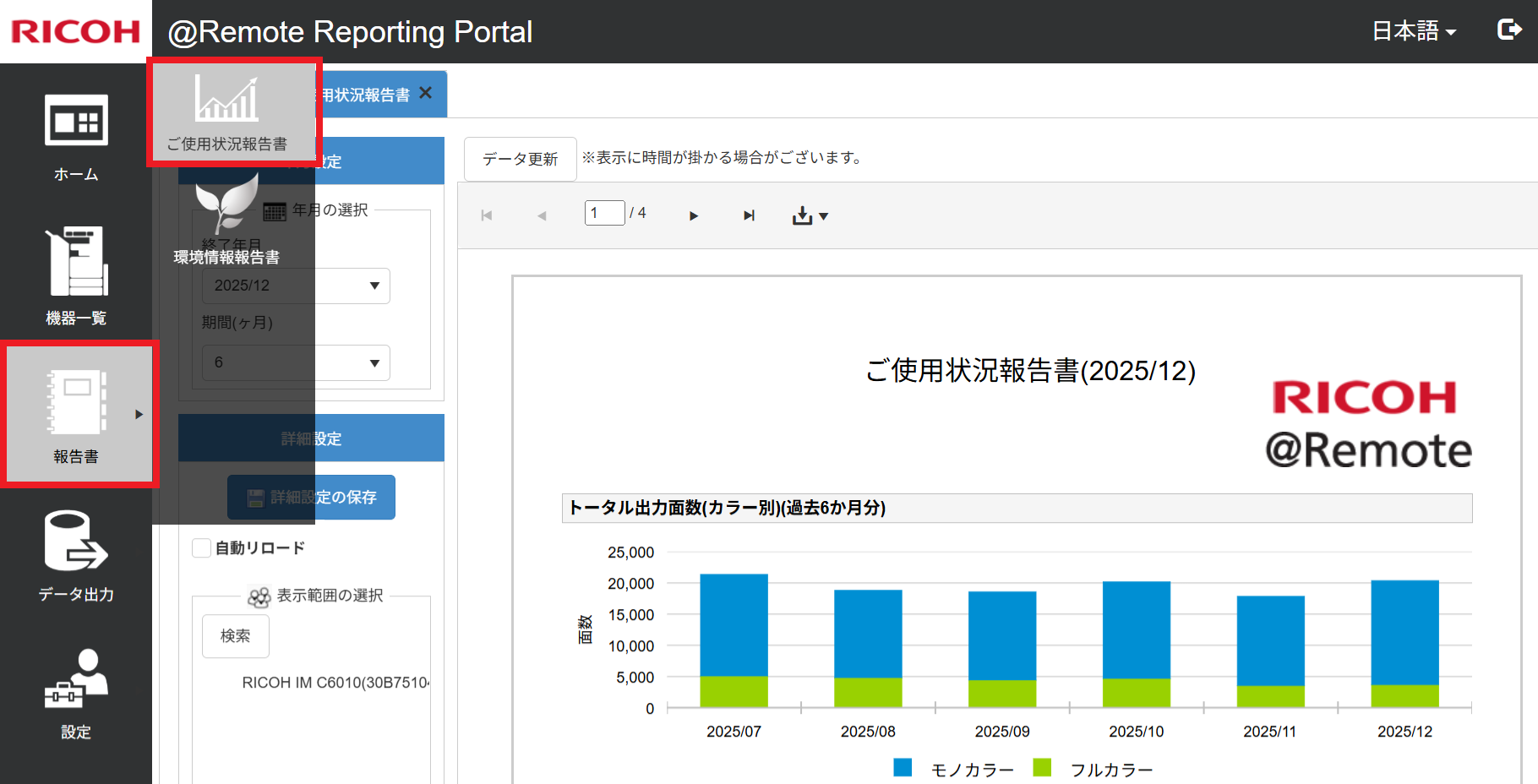The height and width of the screenshot is (784, 1538).
Task: Open the export download dropdown
Action: [810, 216]
